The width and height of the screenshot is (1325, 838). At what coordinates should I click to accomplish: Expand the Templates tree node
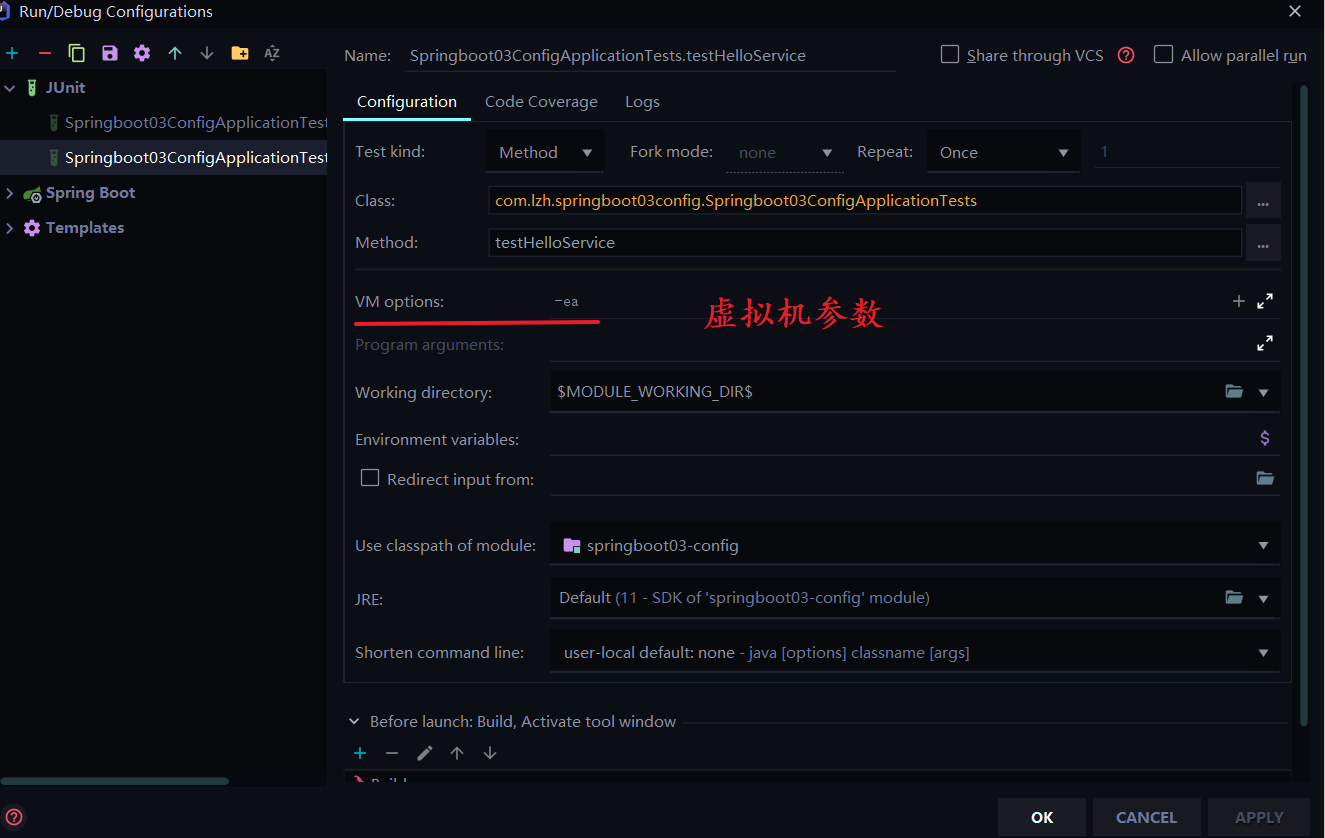point(10,228)
